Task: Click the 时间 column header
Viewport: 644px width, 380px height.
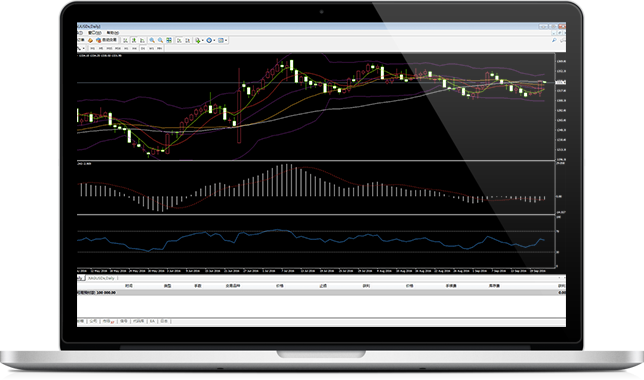Action: pos(129,286)
